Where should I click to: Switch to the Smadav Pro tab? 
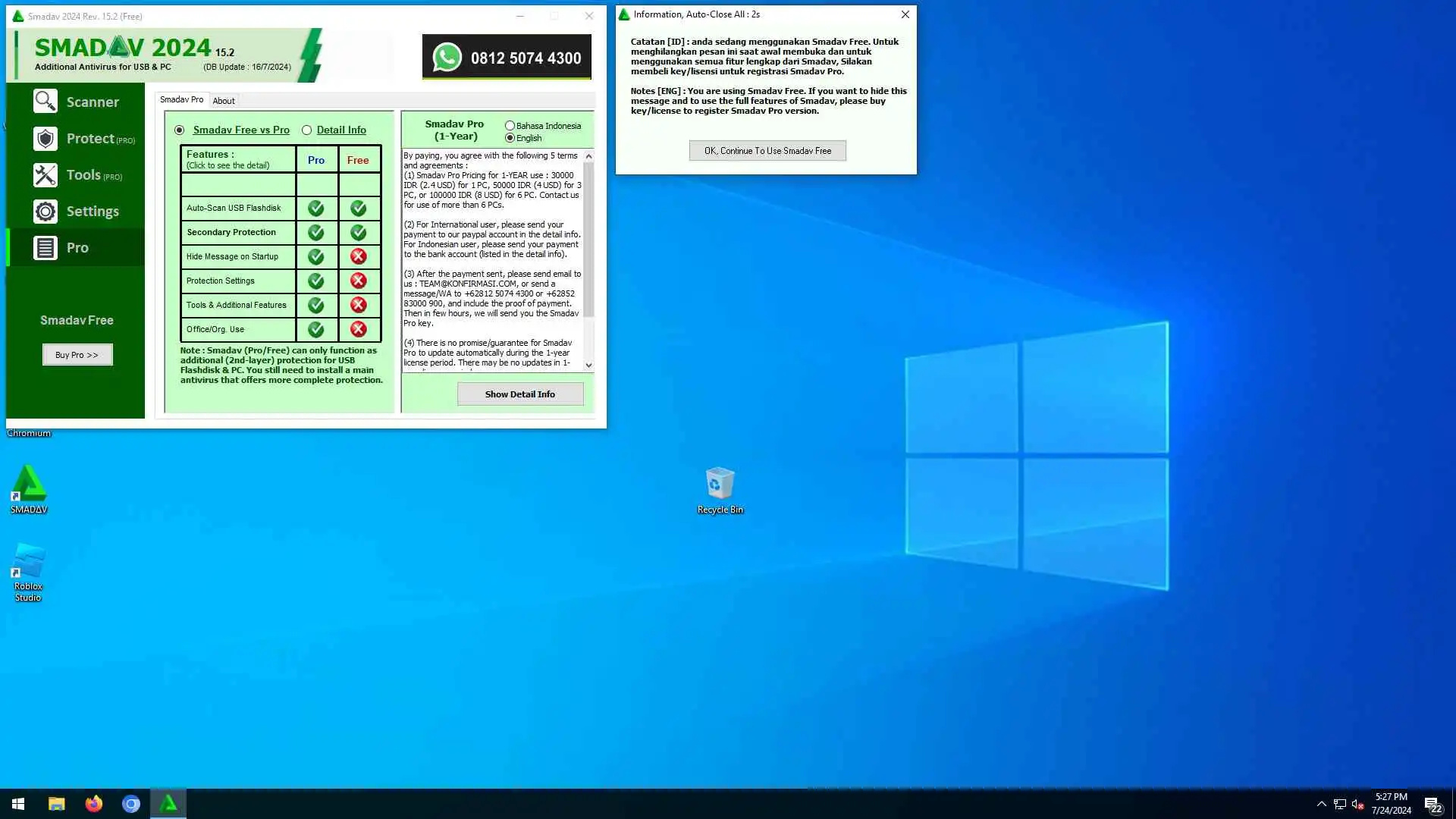[x=181, y=100]
